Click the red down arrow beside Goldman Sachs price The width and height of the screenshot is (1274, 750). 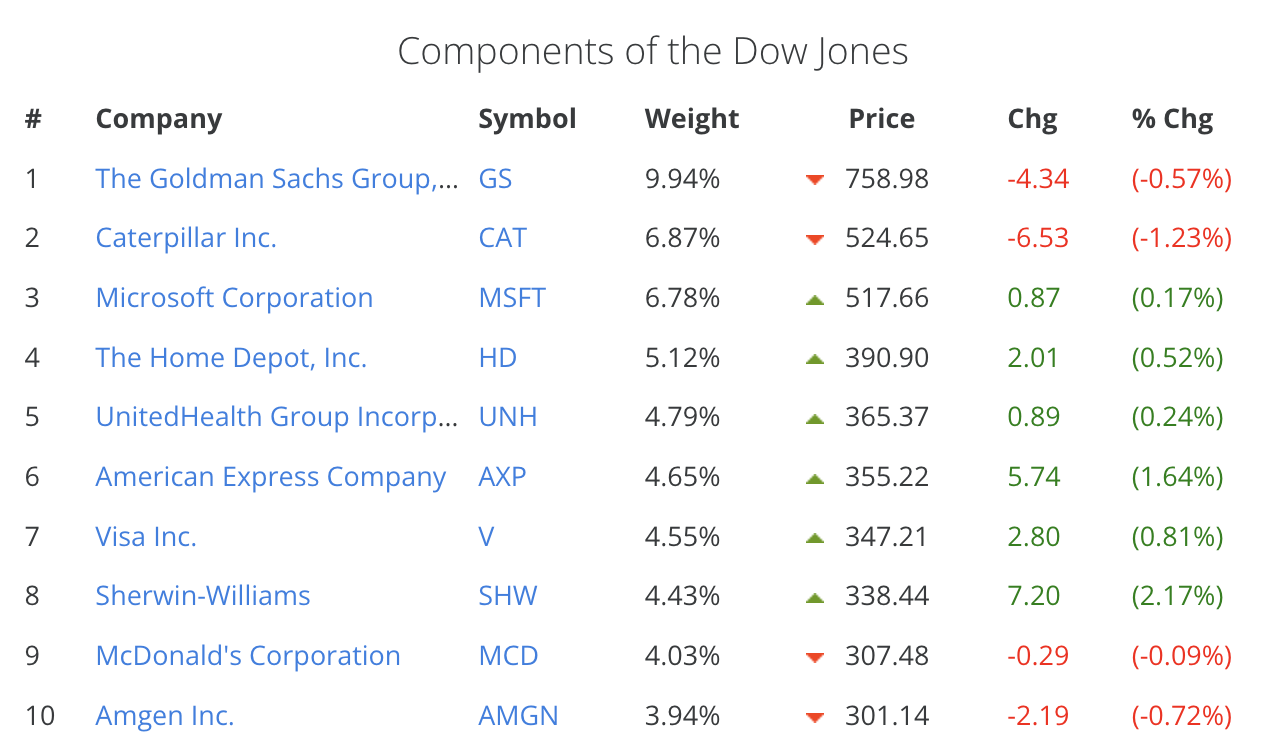click(x=815, y=180)
